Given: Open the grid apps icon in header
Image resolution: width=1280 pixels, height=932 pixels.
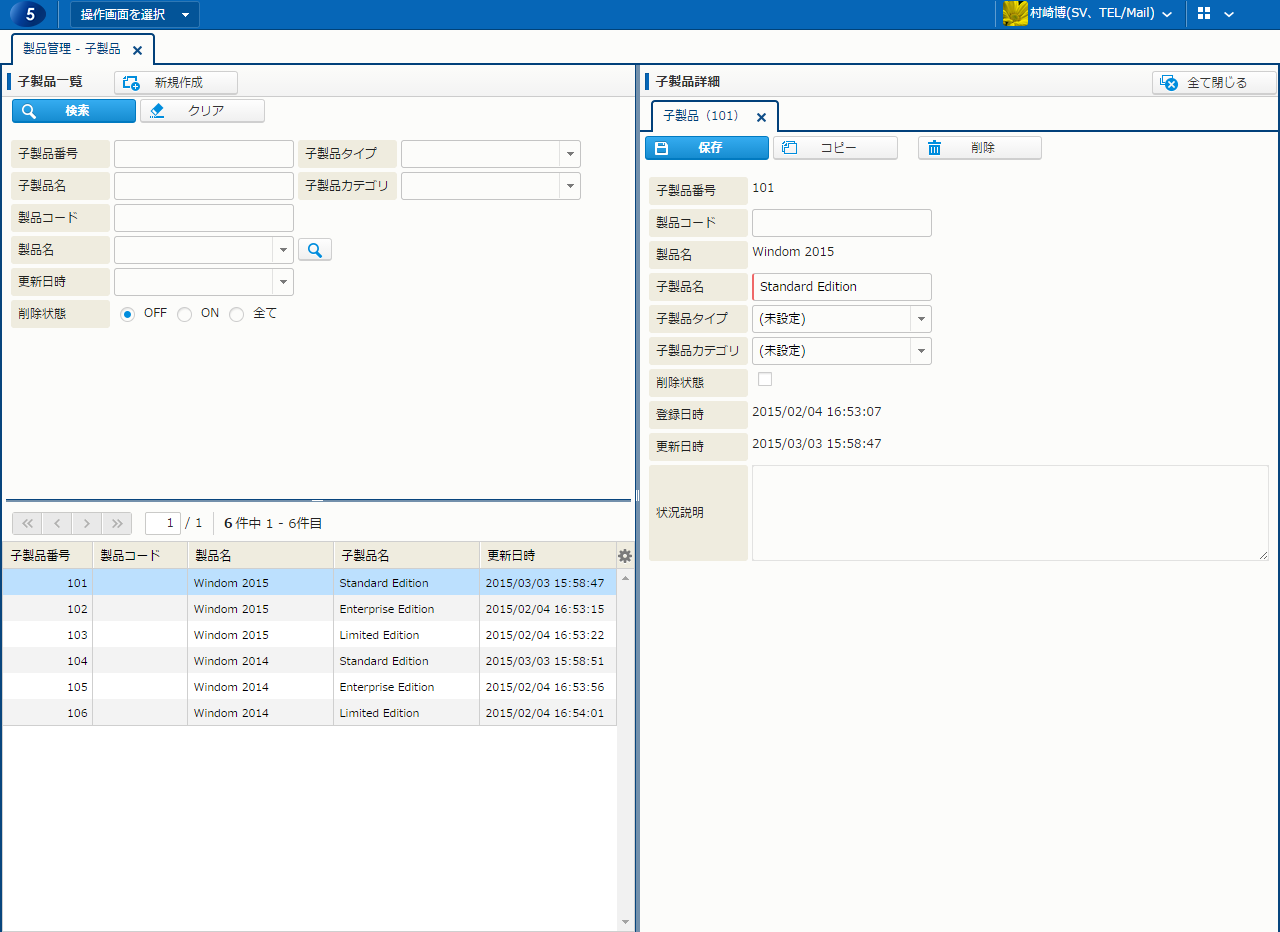Looking at the screenshot, I should 1204,14.
